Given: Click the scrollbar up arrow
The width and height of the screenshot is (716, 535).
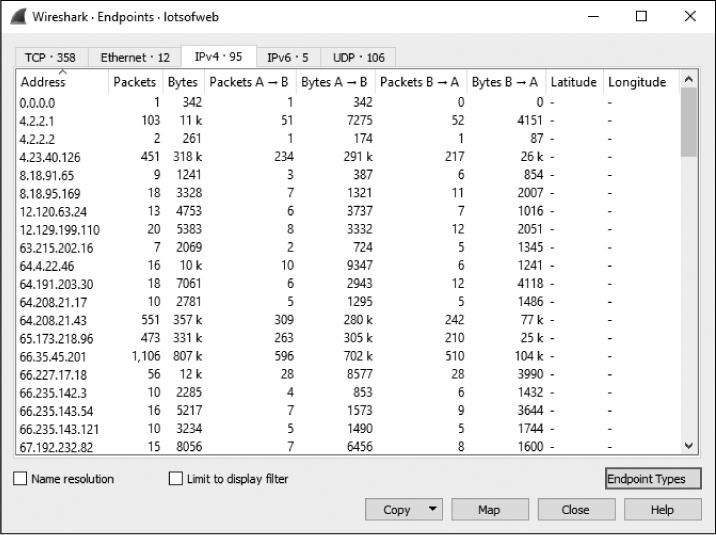Looking at the screenshot, I should point(689,79).
